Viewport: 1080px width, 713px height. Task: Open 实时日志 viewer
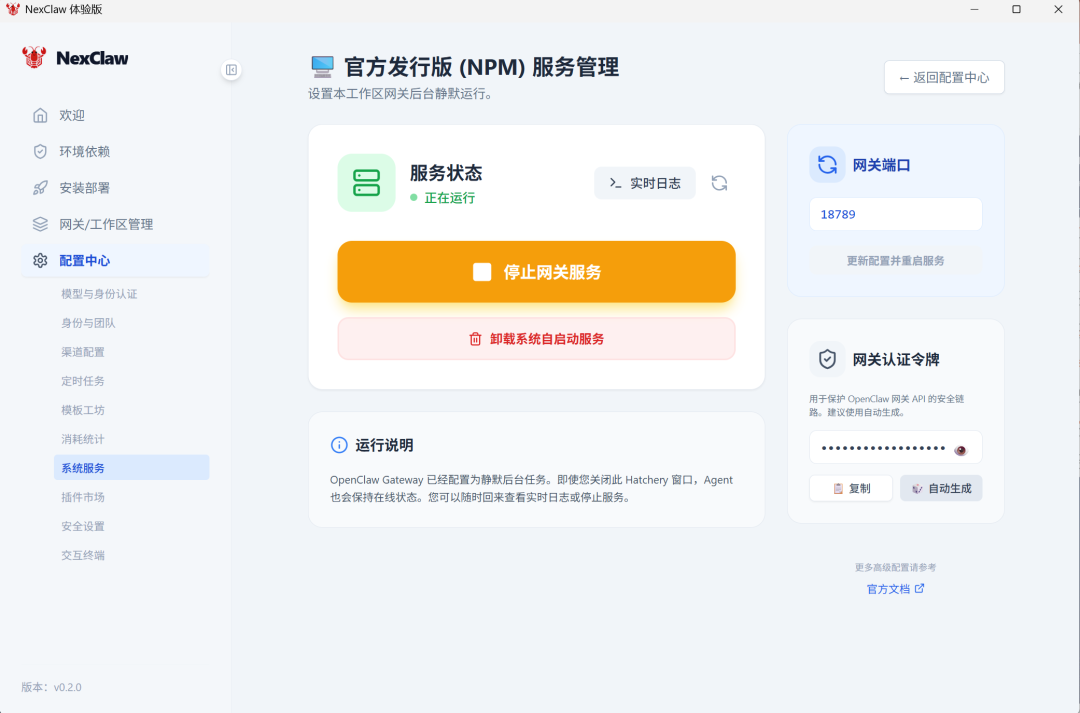(x=645, y=183)
